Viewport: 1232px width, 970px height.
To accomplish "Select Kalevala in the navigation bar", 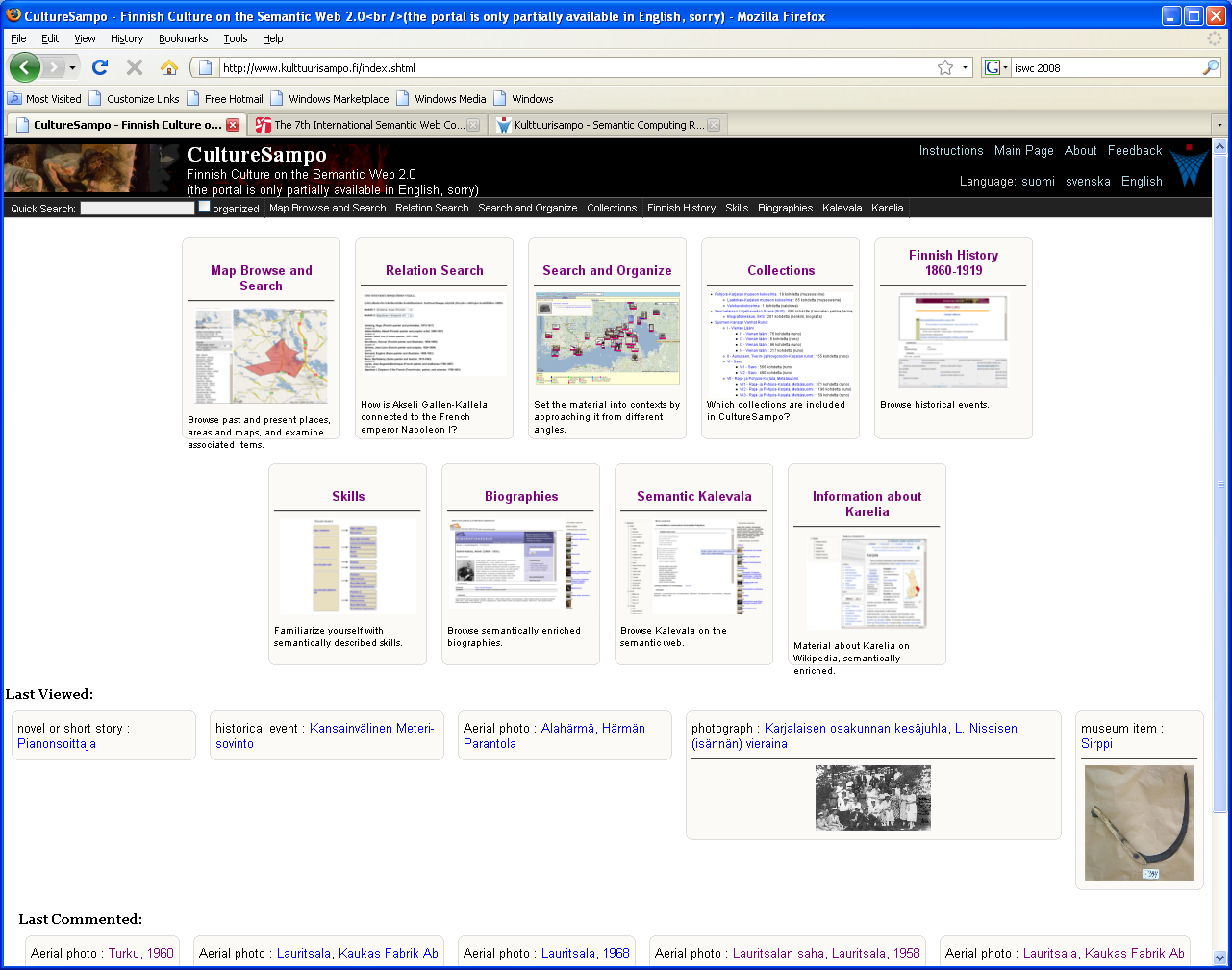I will 842,208.
